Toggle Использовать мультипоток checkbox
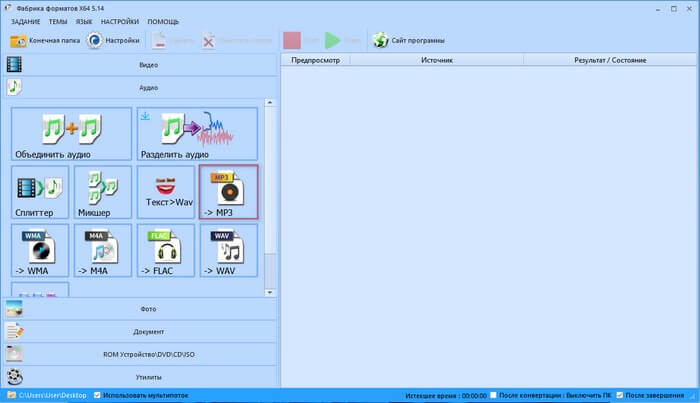The height and width of the screenshot is (403, 700). pos(97,395)
